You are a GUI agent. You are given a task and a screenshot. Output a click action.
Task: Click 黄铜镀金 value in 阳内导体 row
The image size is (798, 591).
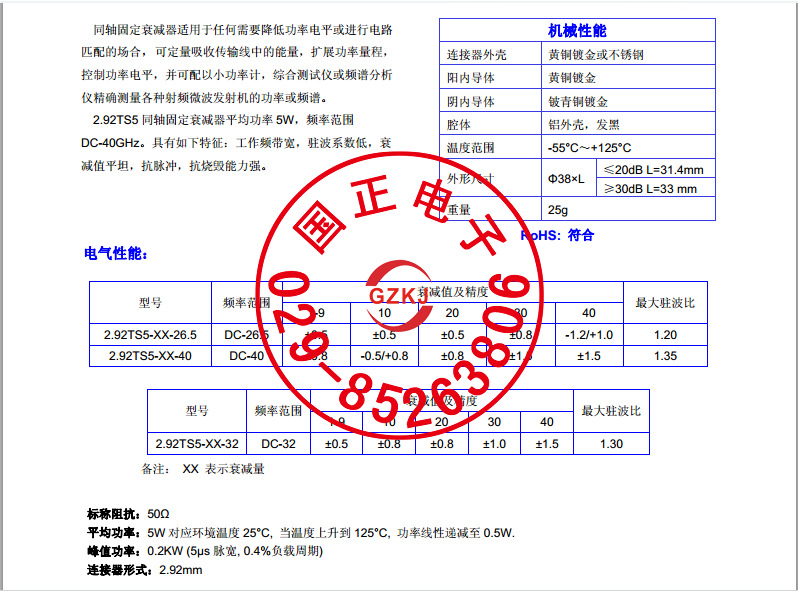[572, 78]
